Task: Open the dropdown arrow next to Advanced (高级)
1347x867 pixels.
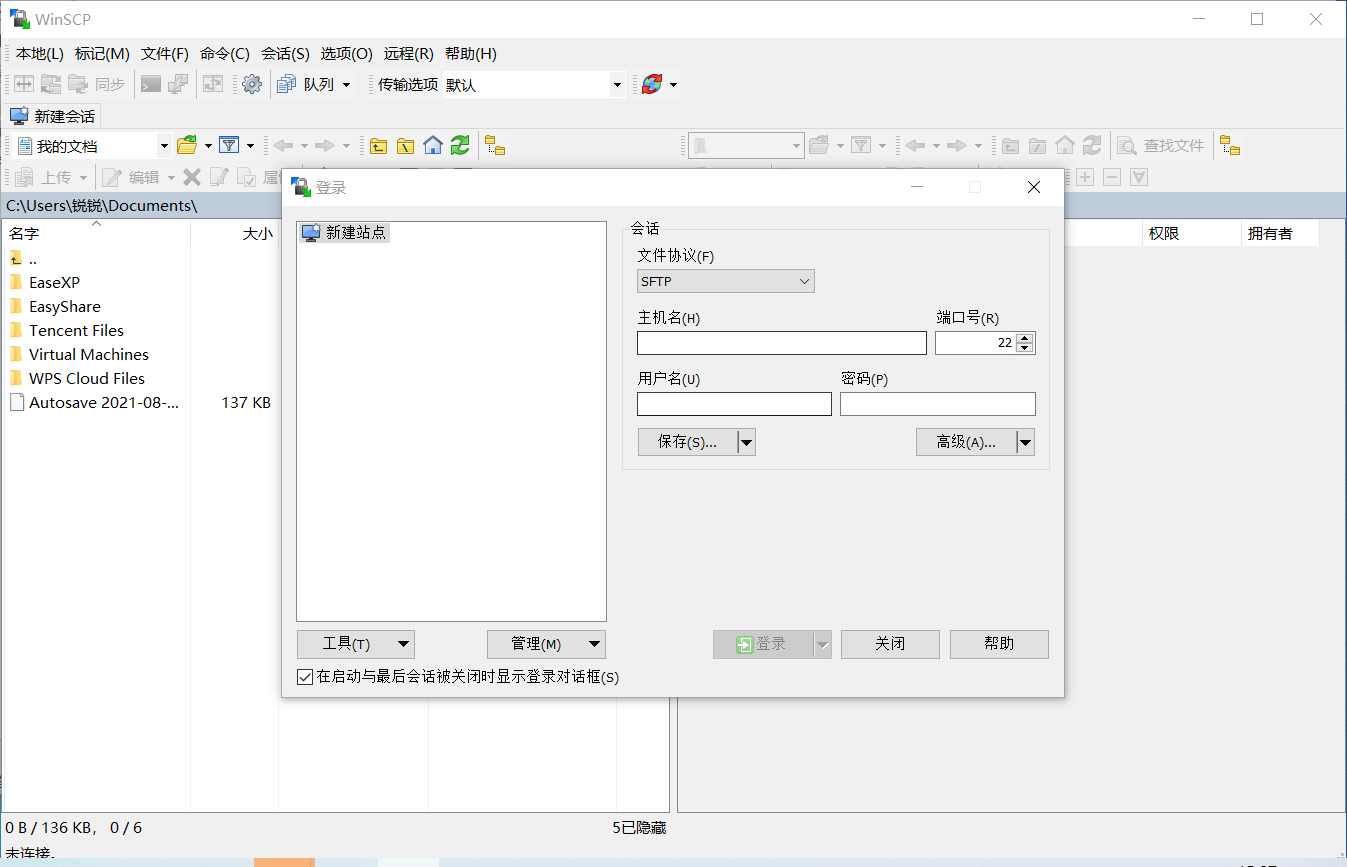Action: [x=1025, y=442]
